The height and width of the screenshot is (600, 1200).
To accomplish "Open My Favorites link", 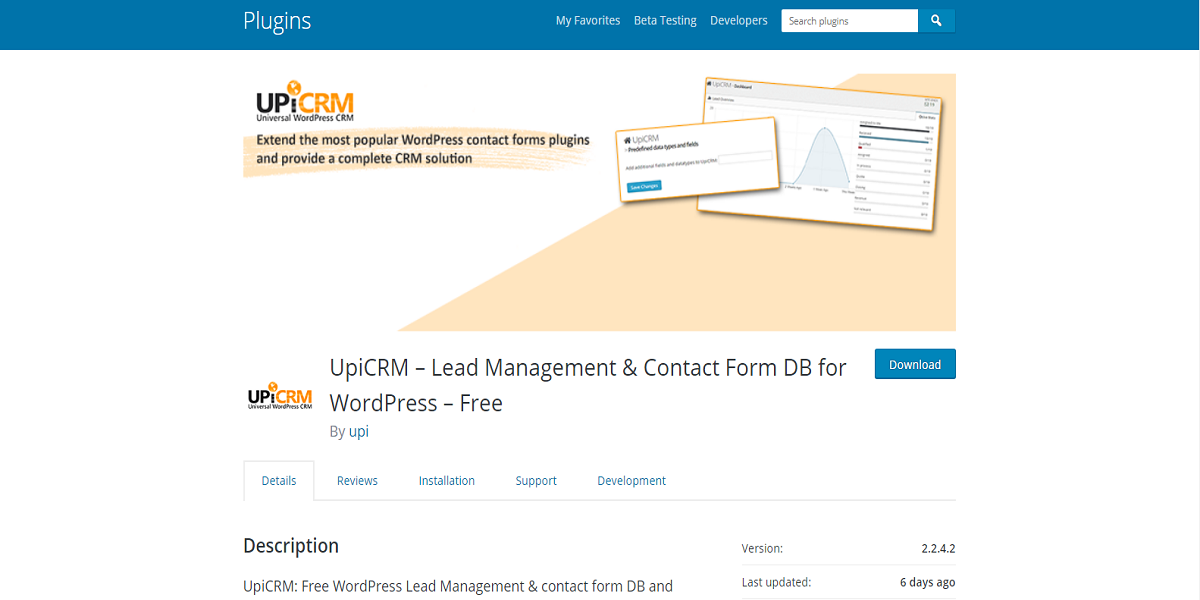I will point(588,20).
